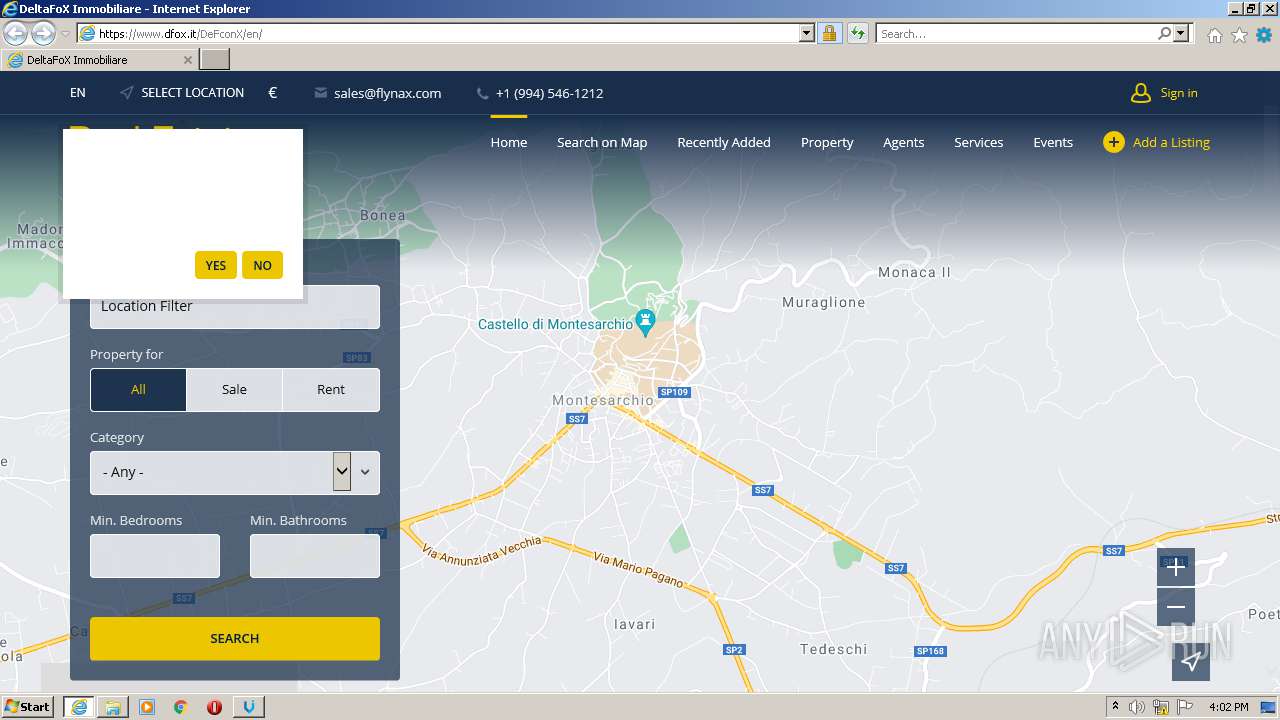
Task: Click the map locate-me arrow button
Action: [1191, 661]
